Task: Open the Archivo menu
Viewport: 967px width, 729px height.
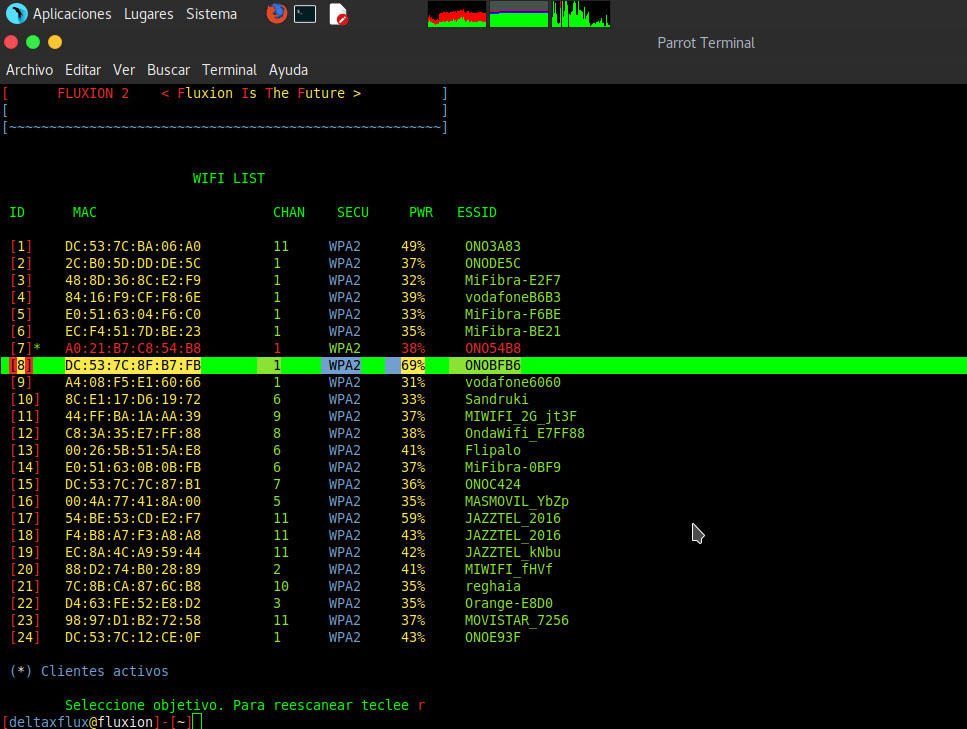Action: [x=29, y=70]
